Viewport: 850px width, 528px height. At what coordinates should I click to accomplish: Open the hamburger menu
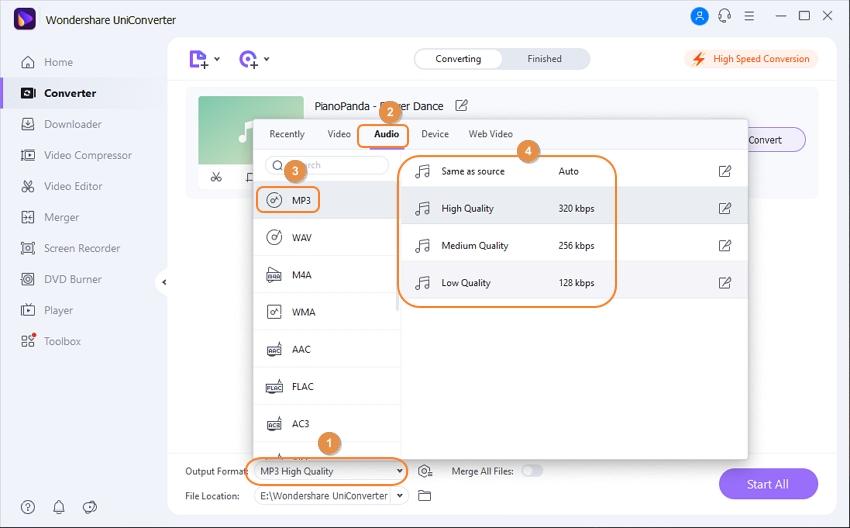pyautogui.click(x=749, y=16)
